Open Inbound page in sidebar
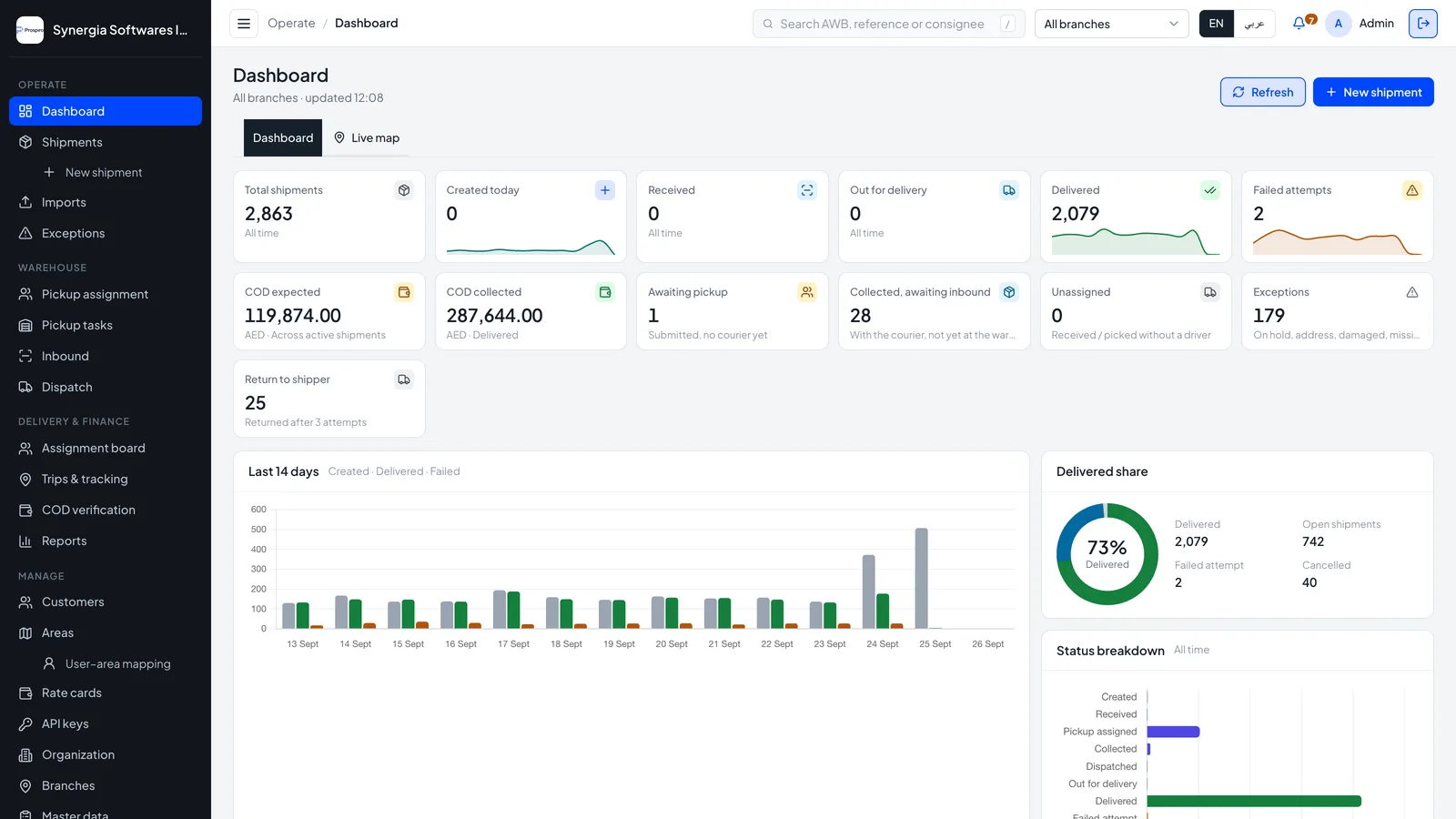 (106, 356)
